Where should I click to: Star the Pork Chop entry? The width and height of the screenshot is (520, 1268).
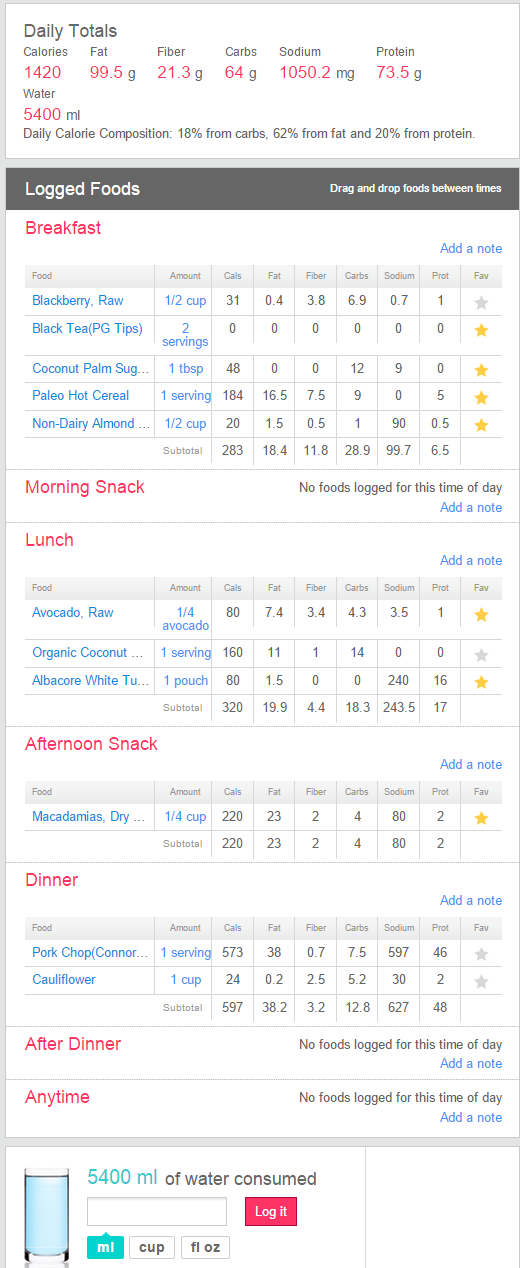[481, 954]
